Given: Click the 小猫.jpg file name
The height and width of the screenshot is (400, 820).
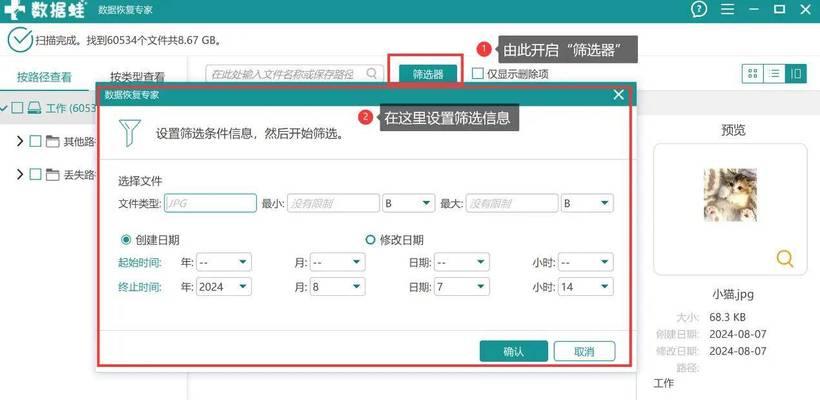Looking at the screenshot, I should click(x=733, y=294).
